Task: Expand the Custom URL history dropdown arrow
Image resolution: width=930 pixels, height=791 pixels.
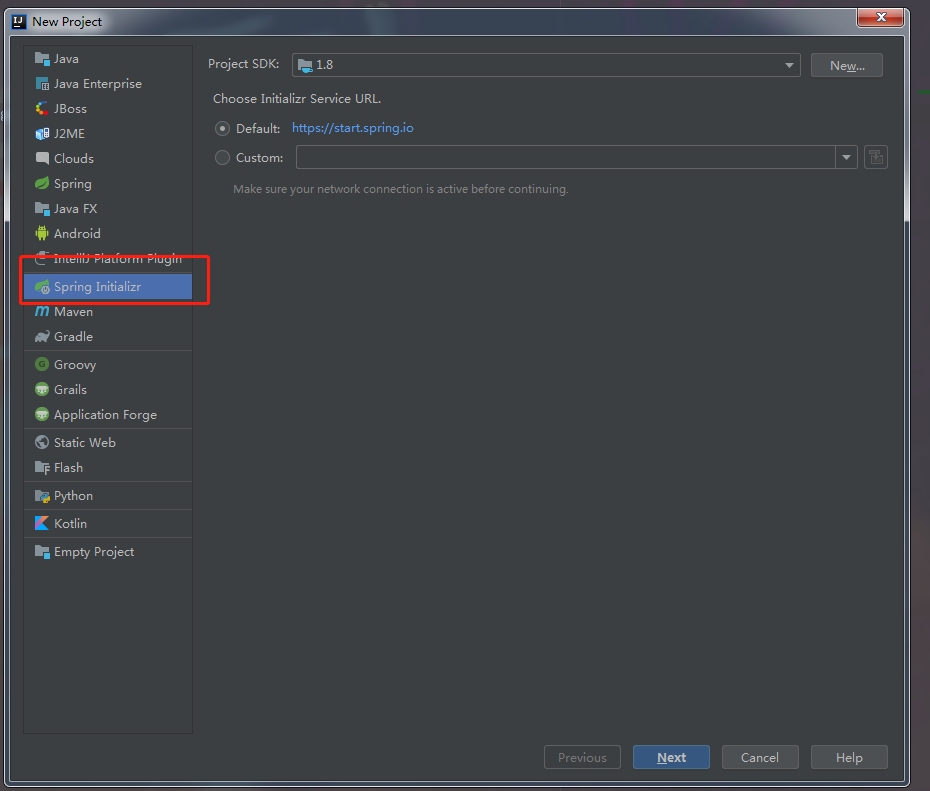Action: click(846, 157)
